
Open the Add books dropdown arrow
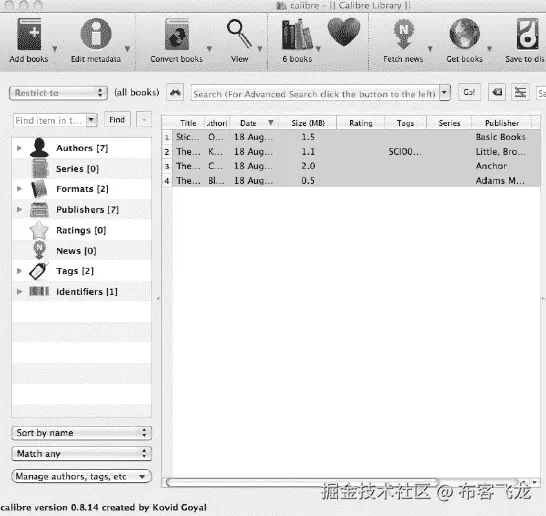pos(55,49)
